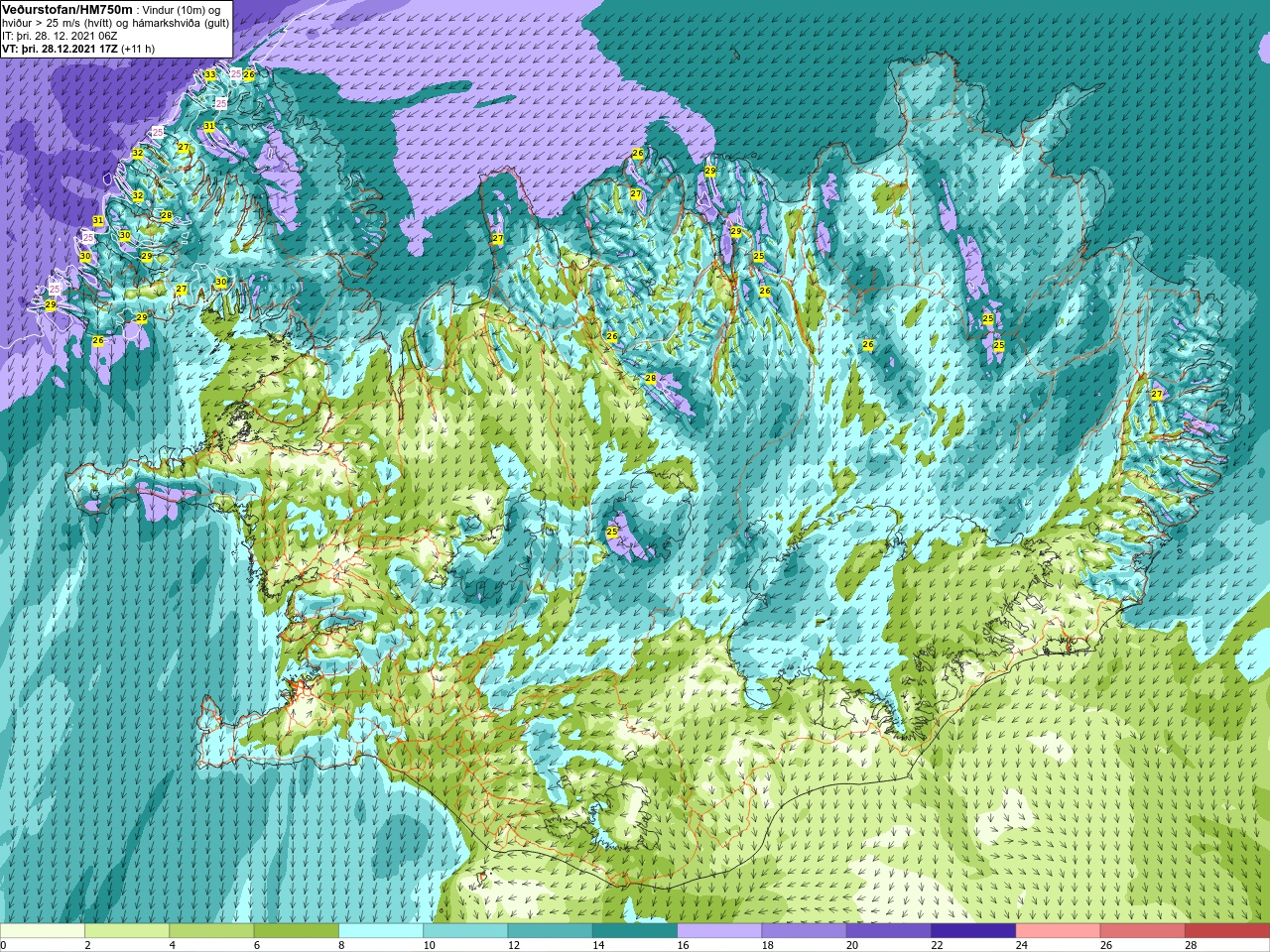This screenshot has height=952, width=1270.
Task: Click the legend scale value "18"
Action: [x=768, y=945]
